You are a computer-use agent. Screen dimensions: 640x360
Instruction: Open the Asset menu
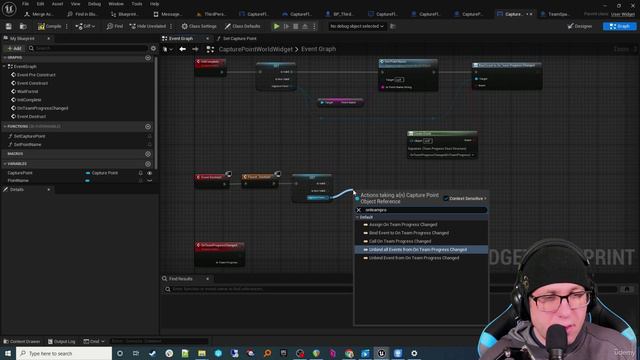57,4
